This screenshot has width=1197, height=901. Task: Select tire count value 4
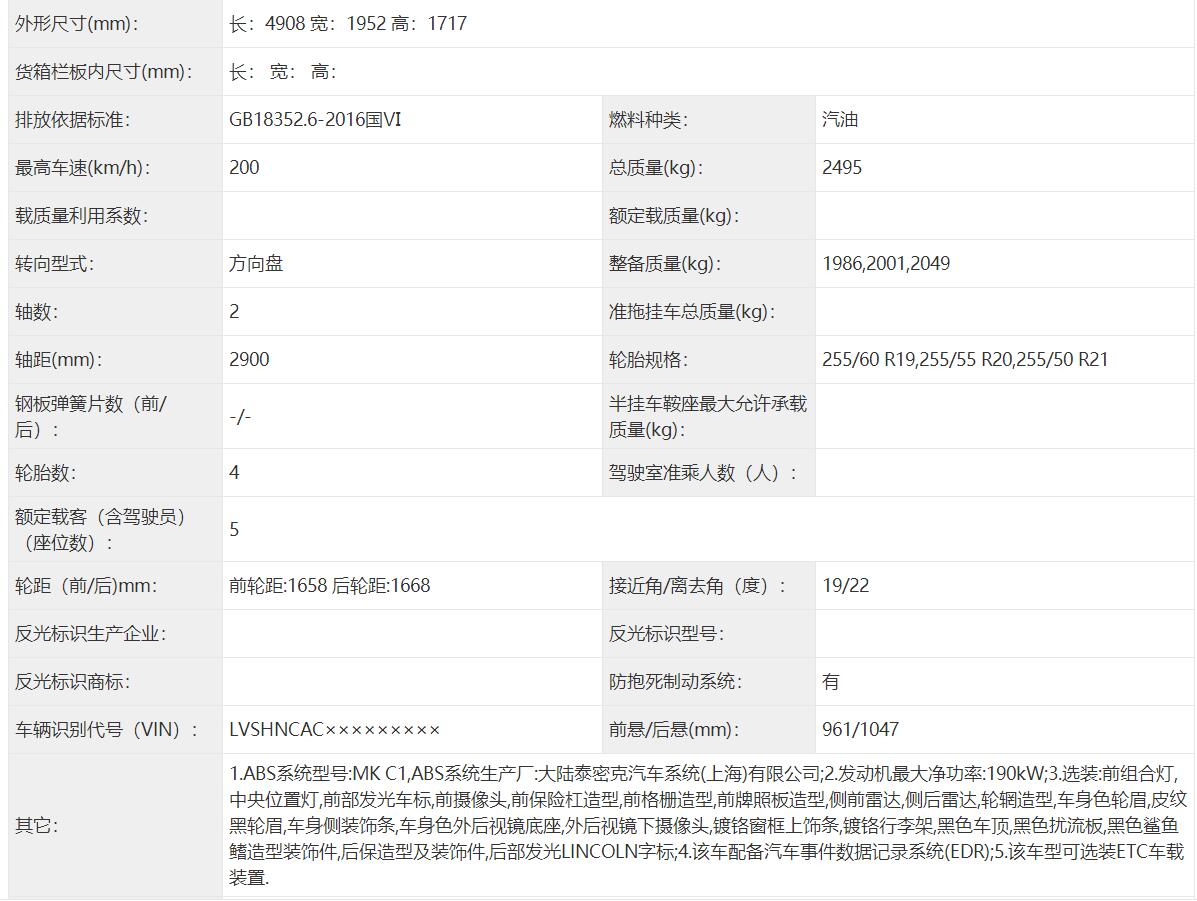(234, 473)
